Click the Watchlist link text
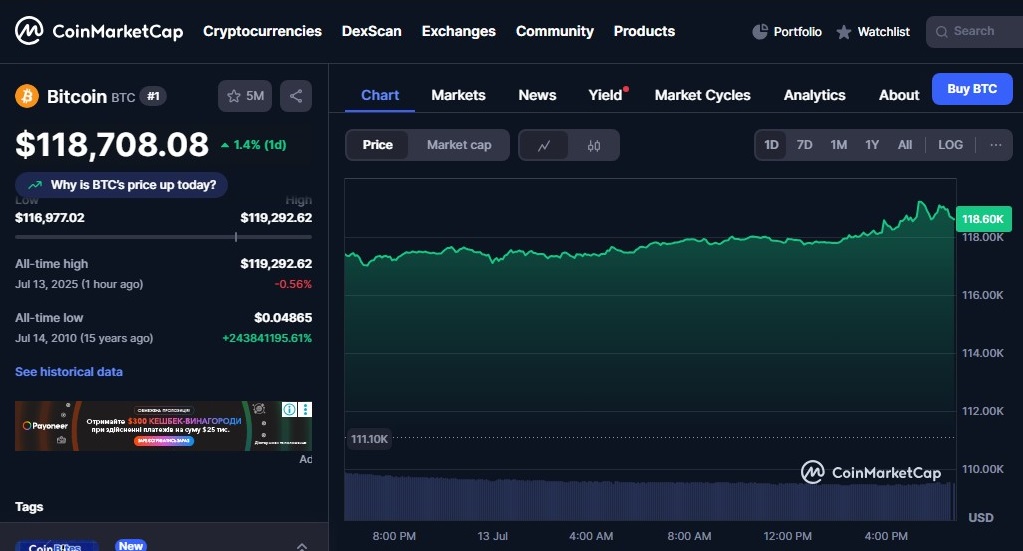The width and height of the screenshot is (1023, 551). 883,31
